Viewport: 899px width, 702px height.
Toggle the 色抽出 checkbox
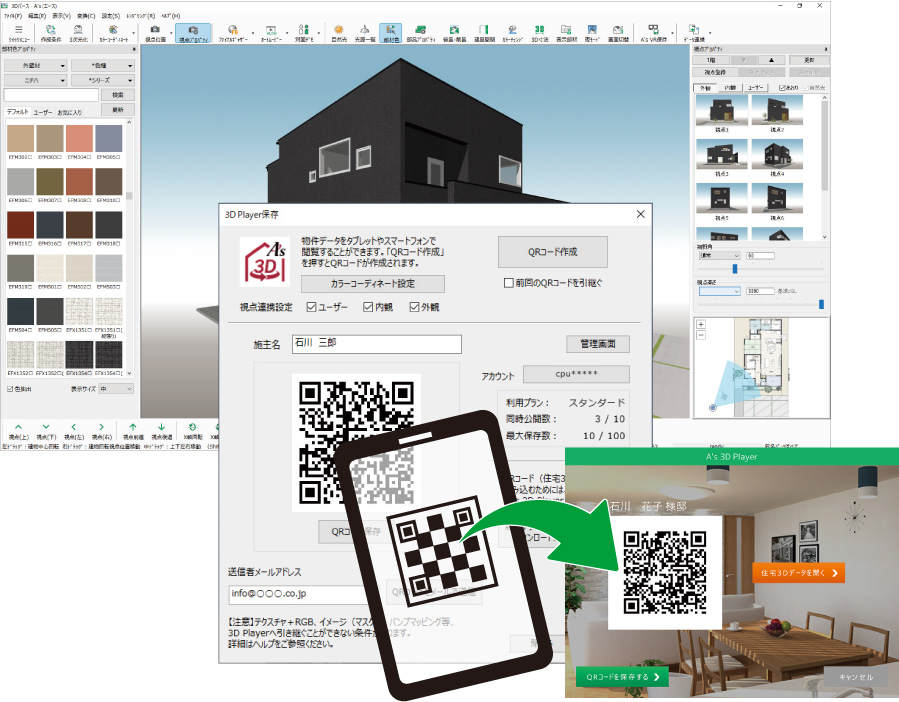[x=10, y=389]
